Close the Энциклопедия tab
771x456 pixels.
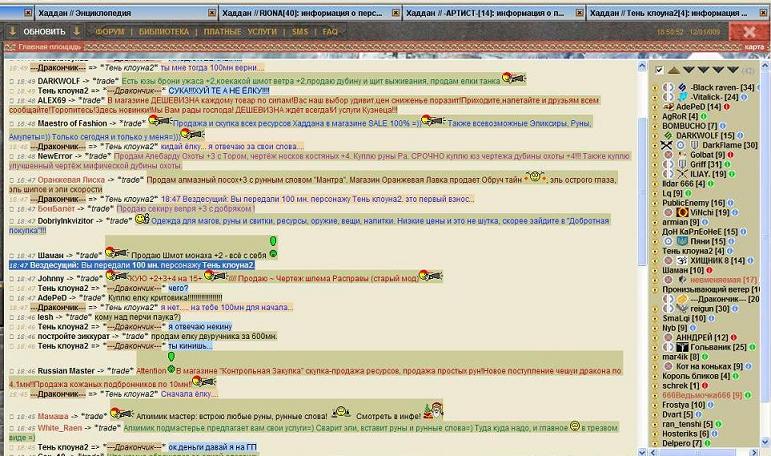pos(212,13)
